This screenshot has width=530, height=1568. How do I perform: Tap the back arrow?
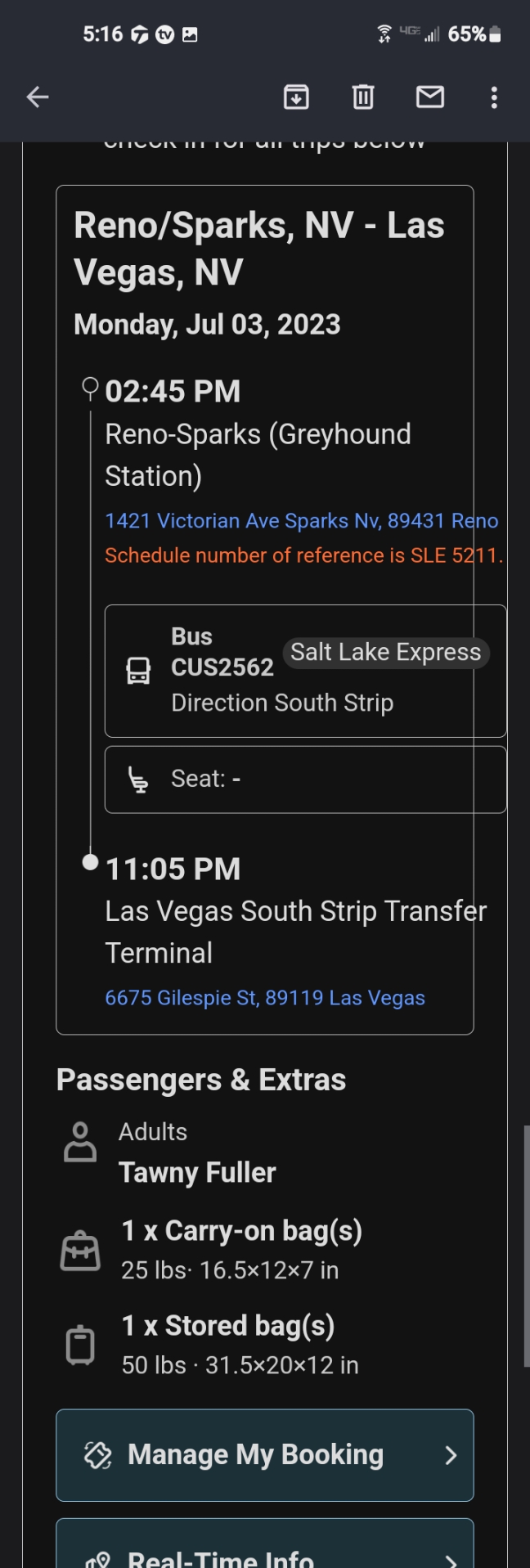(x=38, y=97)
